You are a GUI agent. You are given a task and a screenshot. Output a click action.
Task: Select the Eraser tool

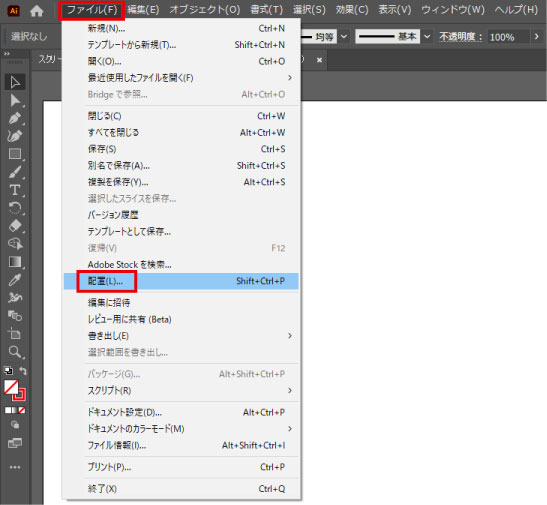coord(15,226)
